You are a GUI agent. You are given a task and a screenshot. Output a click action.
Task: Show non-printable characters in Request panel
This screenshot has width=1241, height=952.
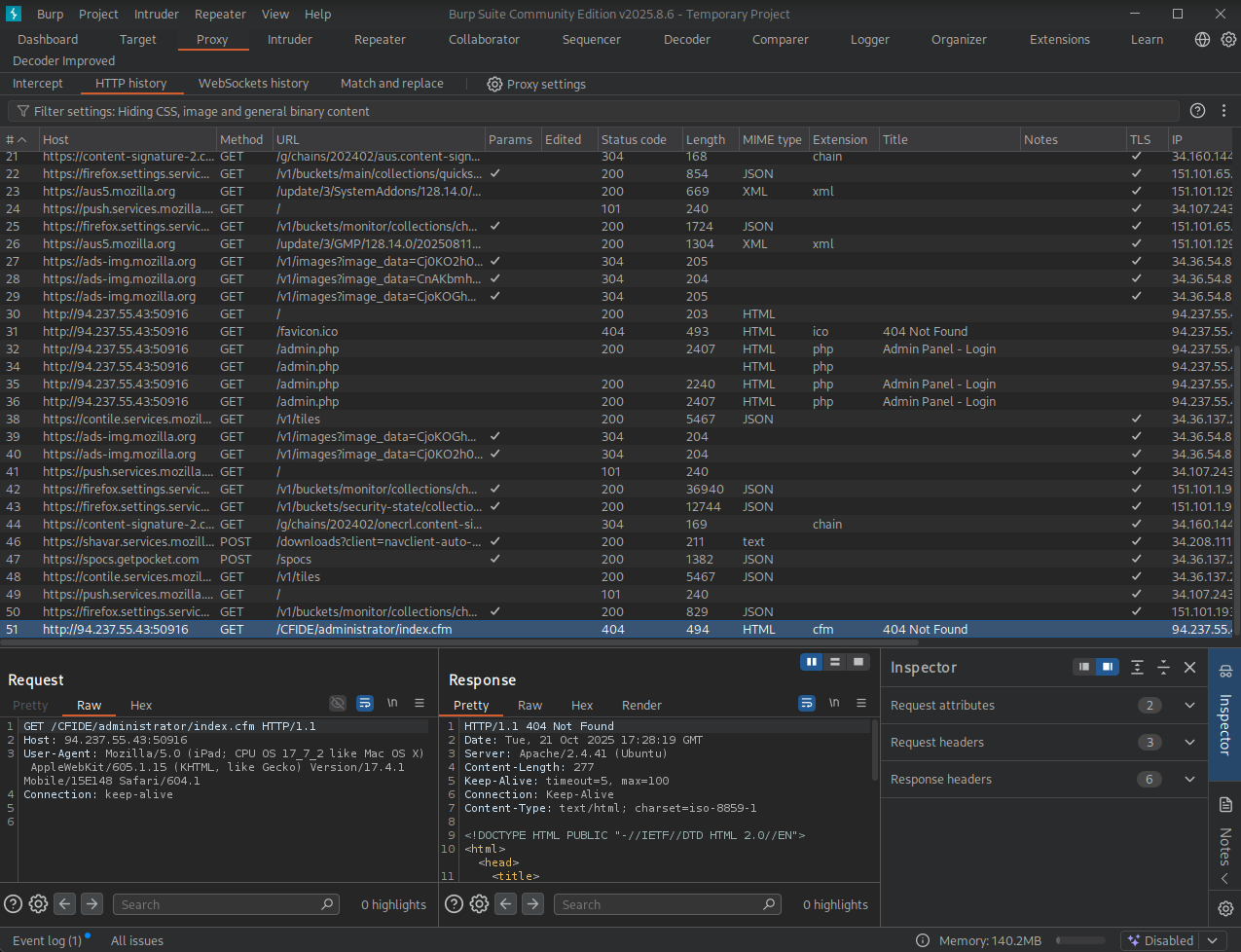(x=392, y=704)
